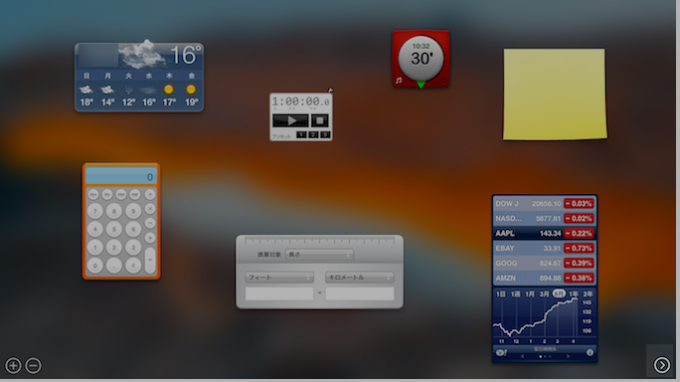Click Wednesday 16° forecast icon
This screenshot has width=680, height=382.
click(149, 90)
